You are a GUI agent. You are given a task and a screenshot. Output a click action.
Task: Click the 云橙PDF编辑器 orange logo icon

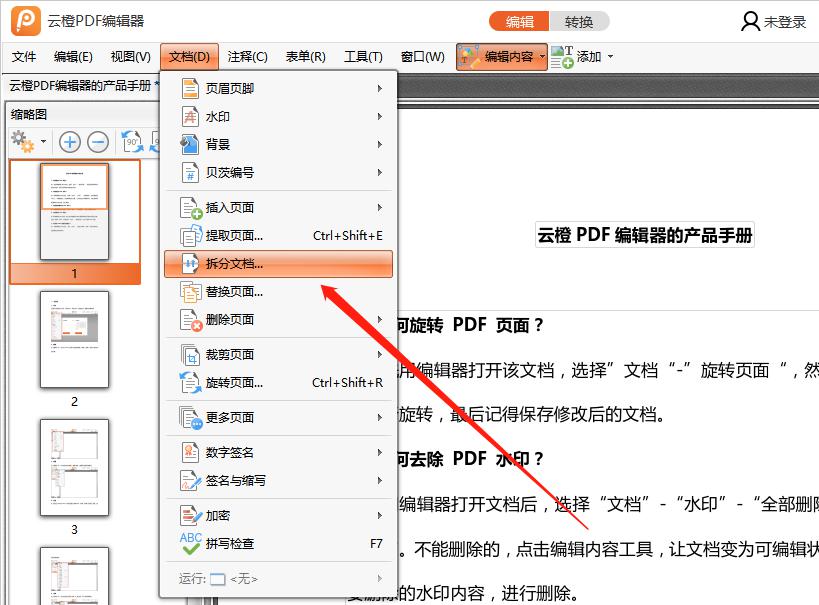(x=26, y=20)
